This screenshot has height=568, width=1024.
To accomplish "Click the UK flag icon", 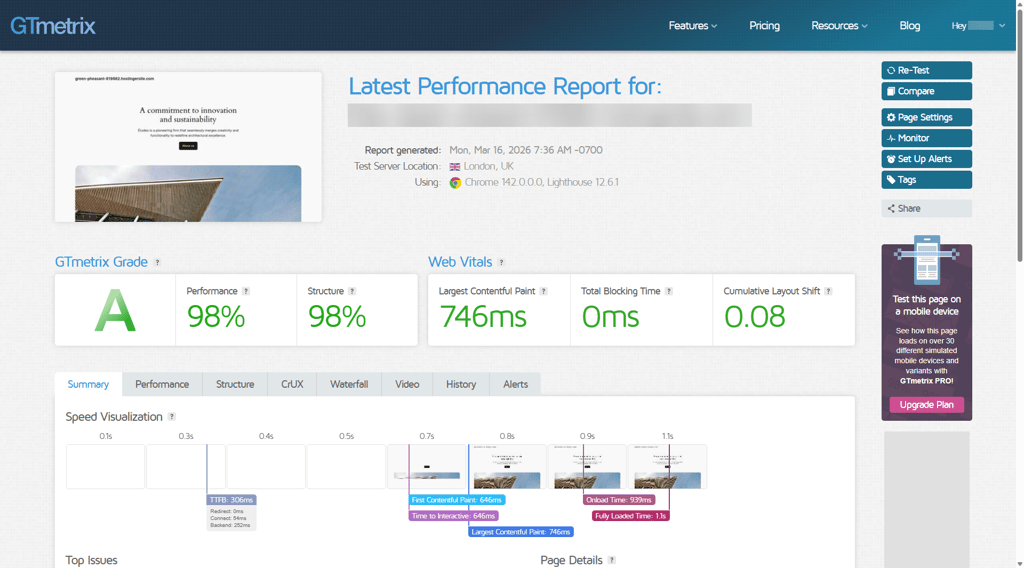I will tap(455, 166).
